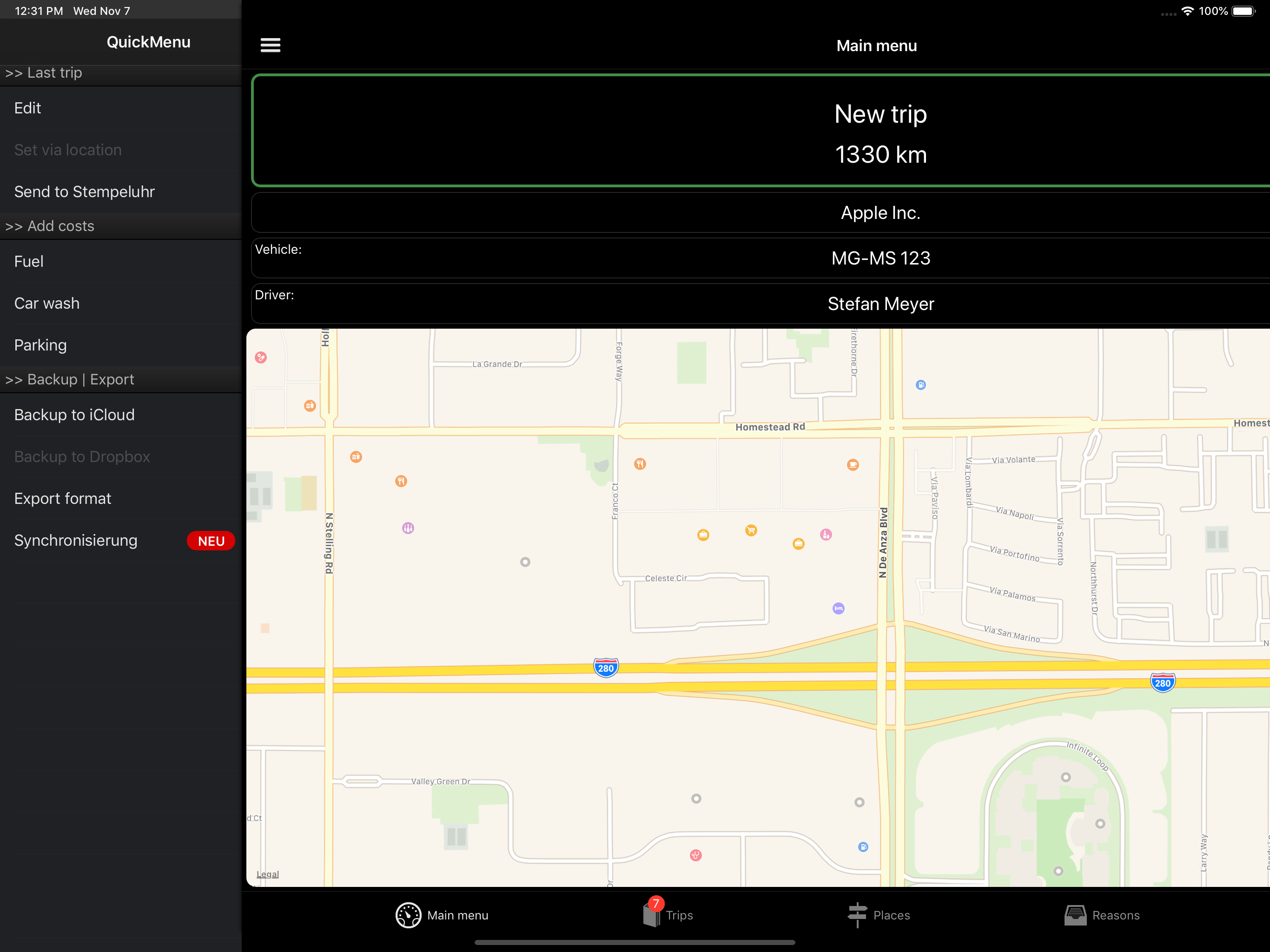Tap the red NEU badge
The width and height of the screenshot is (1270, 952).
coord(211,541)
